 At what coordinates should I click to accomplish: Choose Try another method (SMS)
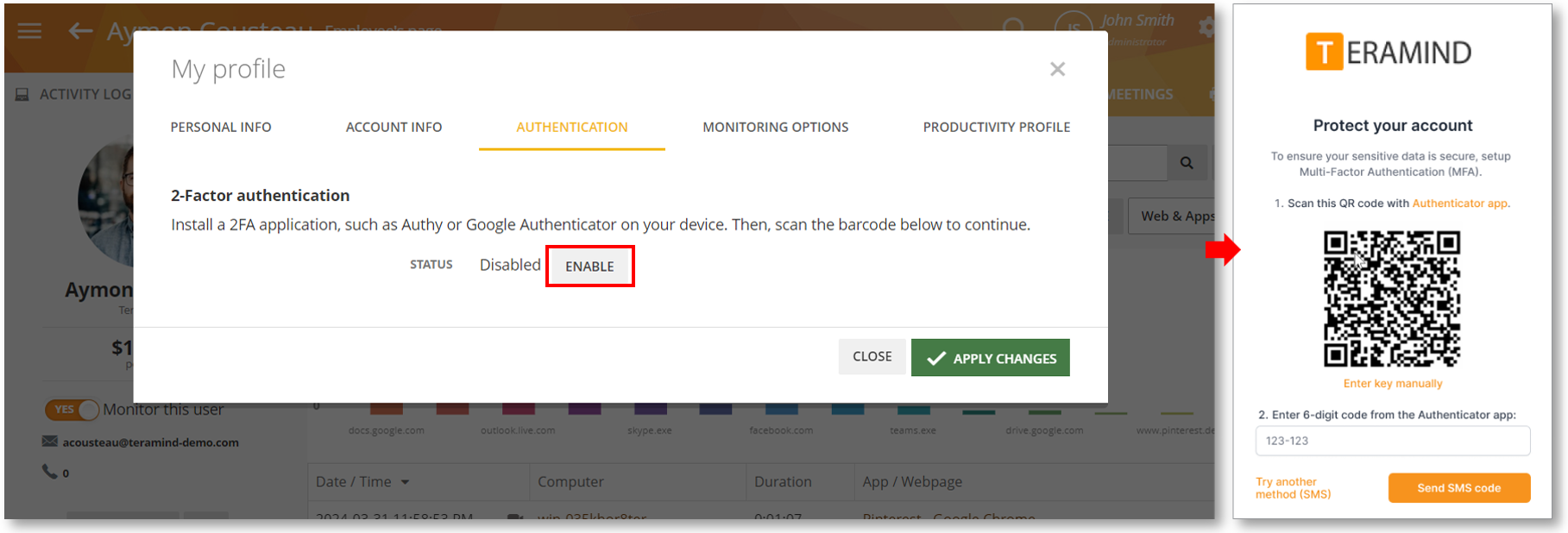(1294, 488)
